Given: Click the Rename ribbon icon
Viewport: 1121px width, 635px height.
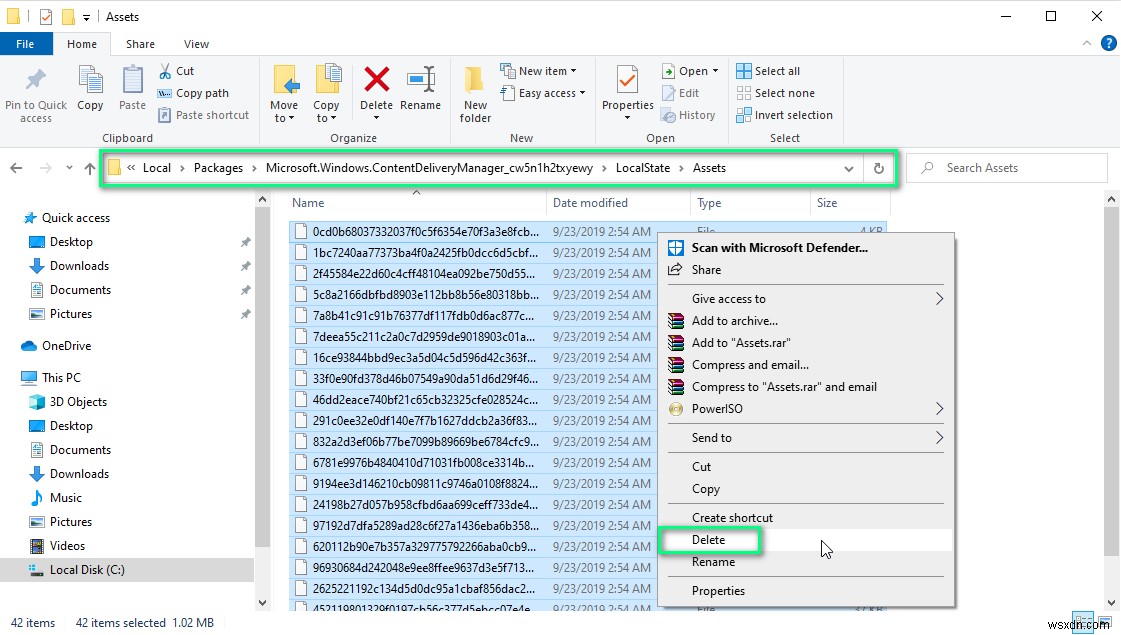Looking at the screenshot, I should (420, 80).
